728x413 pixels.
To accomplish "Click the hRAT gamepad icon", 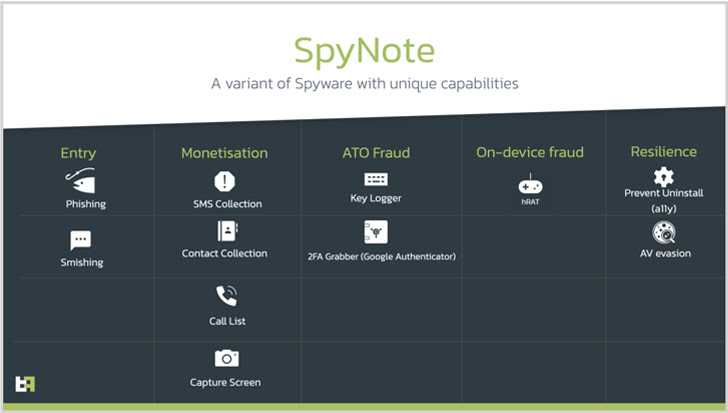I will pos(530,185).
